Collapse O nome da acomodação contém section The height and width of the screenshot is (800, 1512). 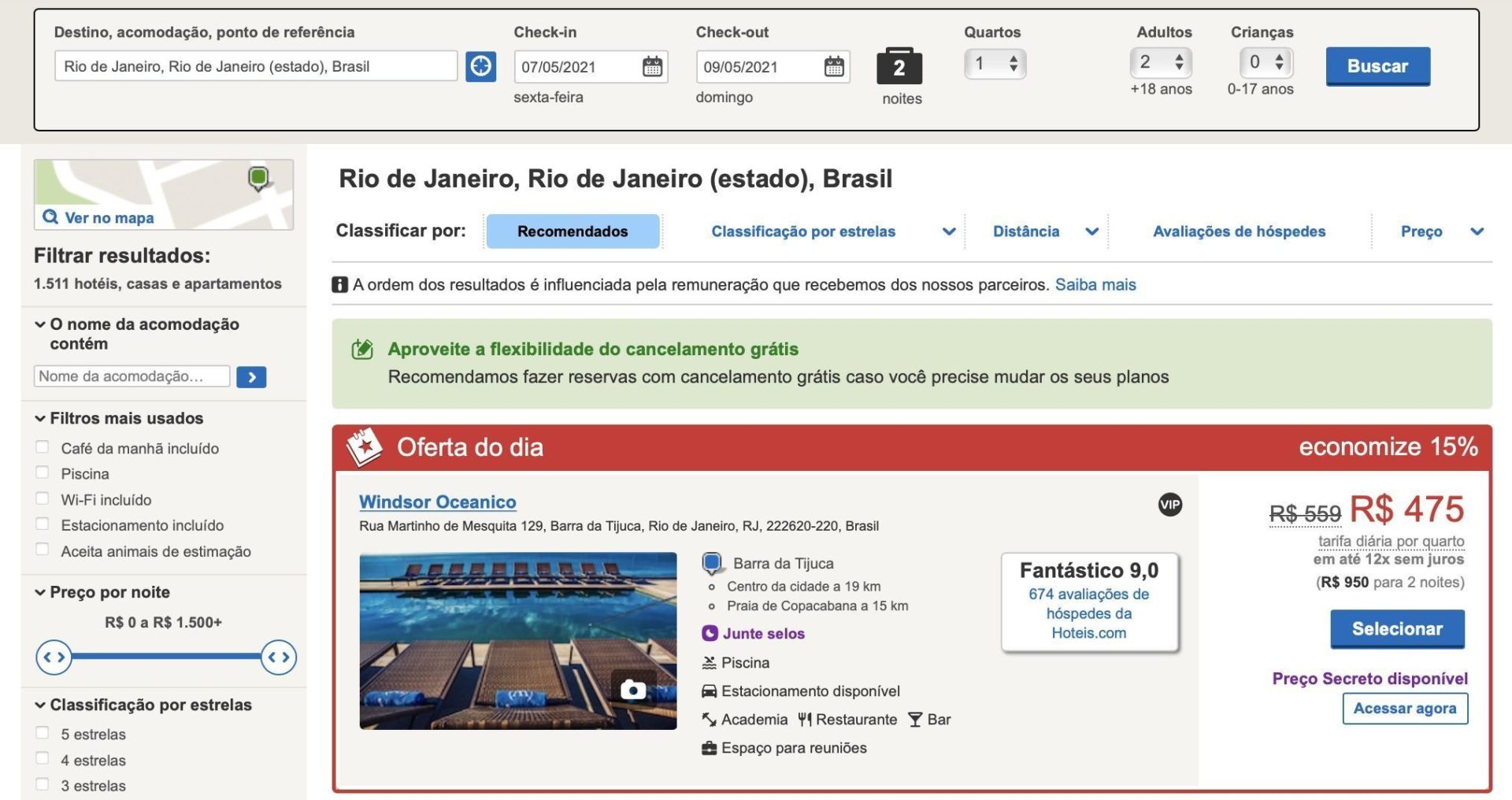[39, 324]
